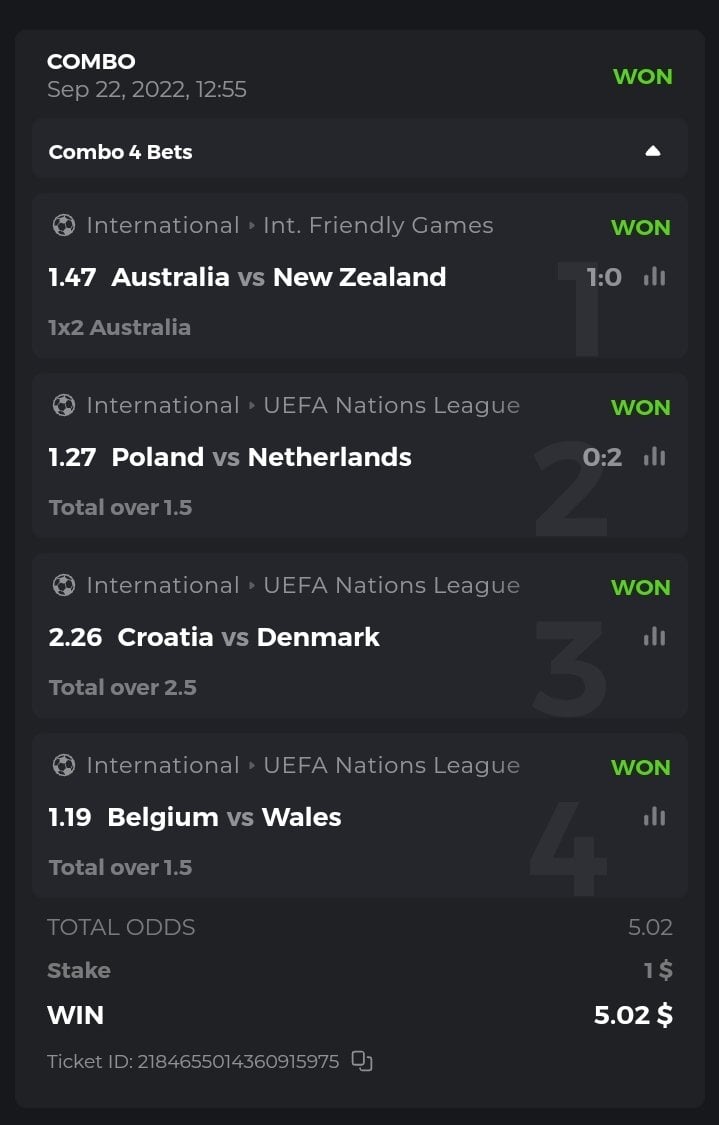Image resolution: width=719 pixels, height=1125 pixels.
Task: Click soccer ball icon above Croatia vs Denmark
Action: 63,585
